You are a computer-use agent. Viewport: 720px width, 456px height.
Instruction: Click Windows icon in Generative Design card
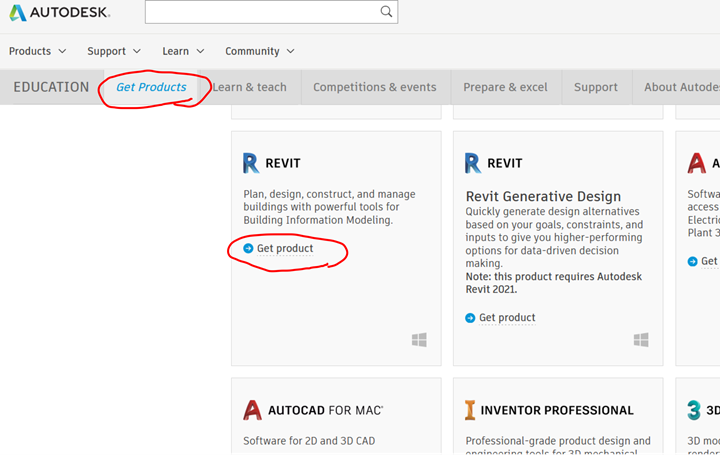[641, 340]
